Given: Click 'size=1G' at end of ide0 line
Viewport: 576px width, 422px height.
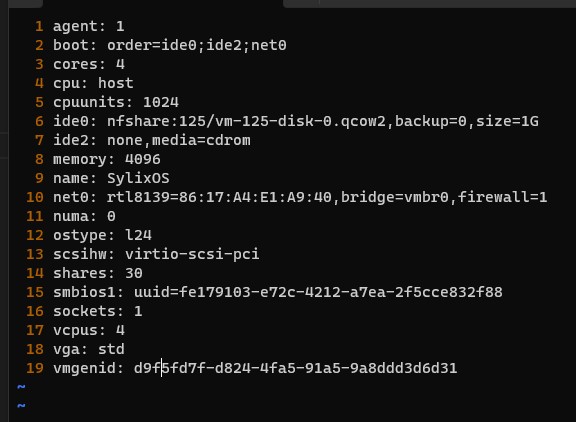Looking at the screenshot, I should click(x=507, y=121).
